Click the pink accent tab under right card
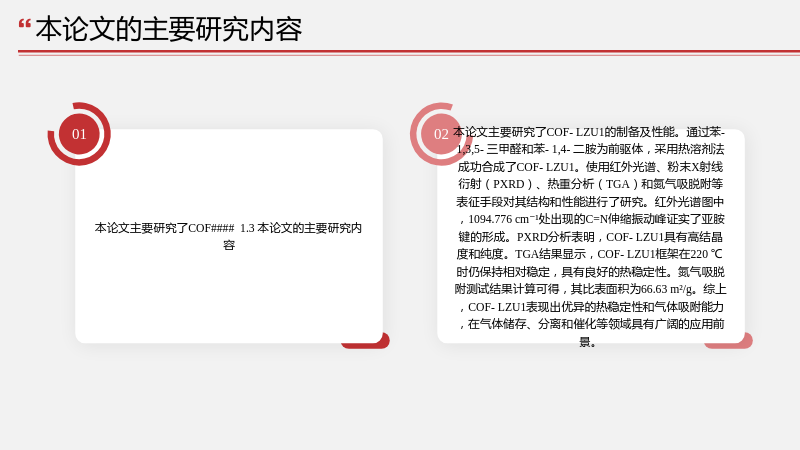The width and height of the screenshot is (800, 450). click(x=728, y=341)
